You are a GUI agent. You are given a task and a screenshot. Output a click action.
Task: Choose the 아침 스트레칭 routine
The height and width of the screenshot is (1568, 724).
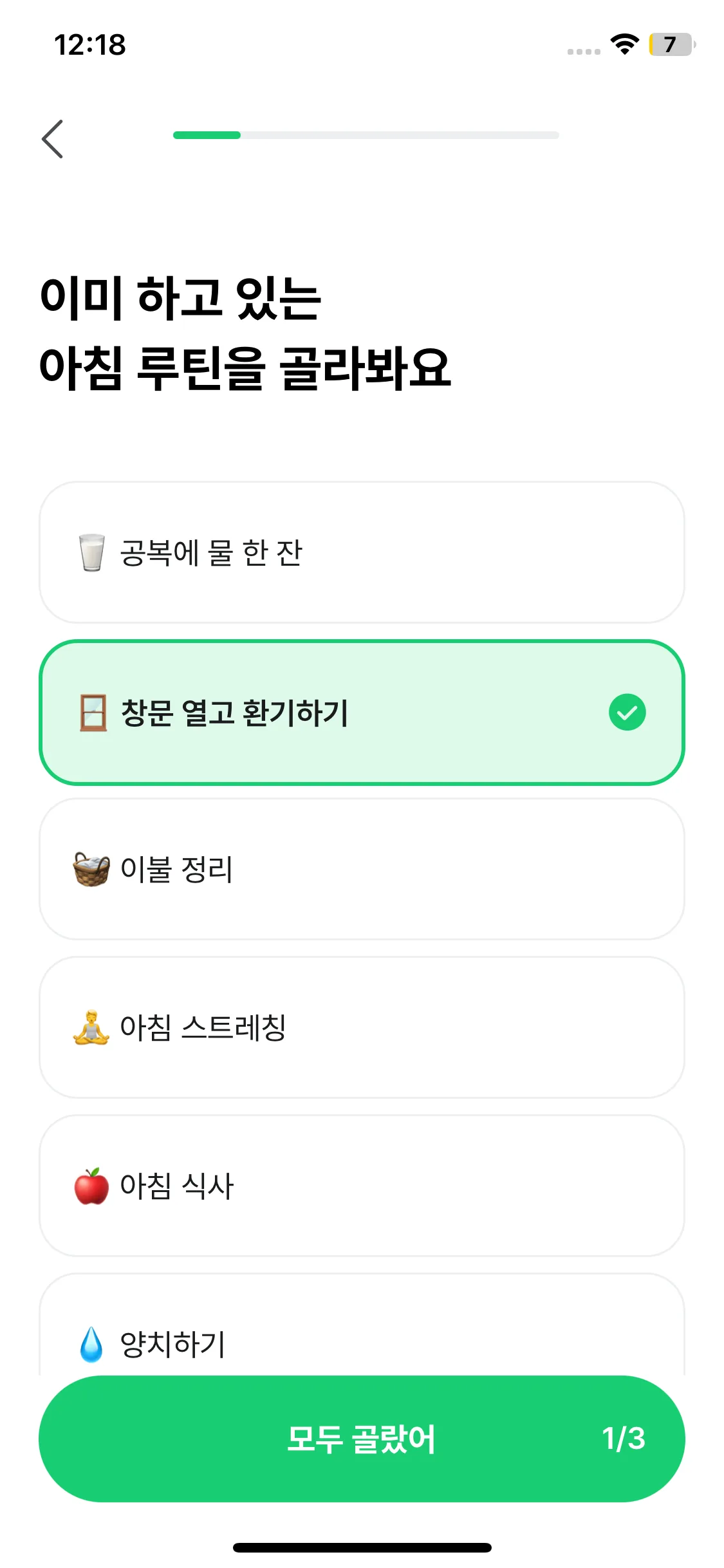362,1027
